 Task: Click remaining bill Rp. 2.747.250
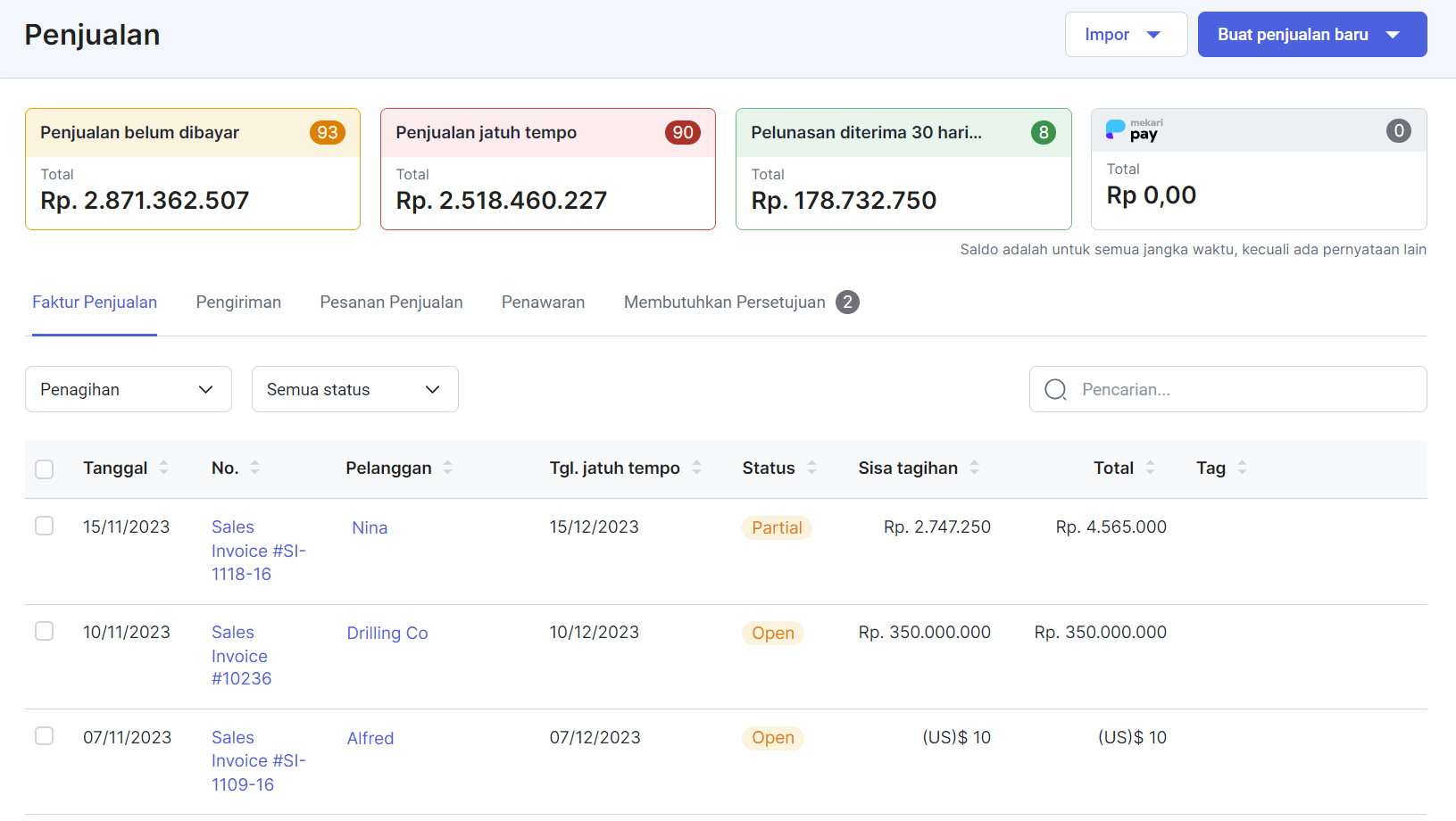[937, 527]
